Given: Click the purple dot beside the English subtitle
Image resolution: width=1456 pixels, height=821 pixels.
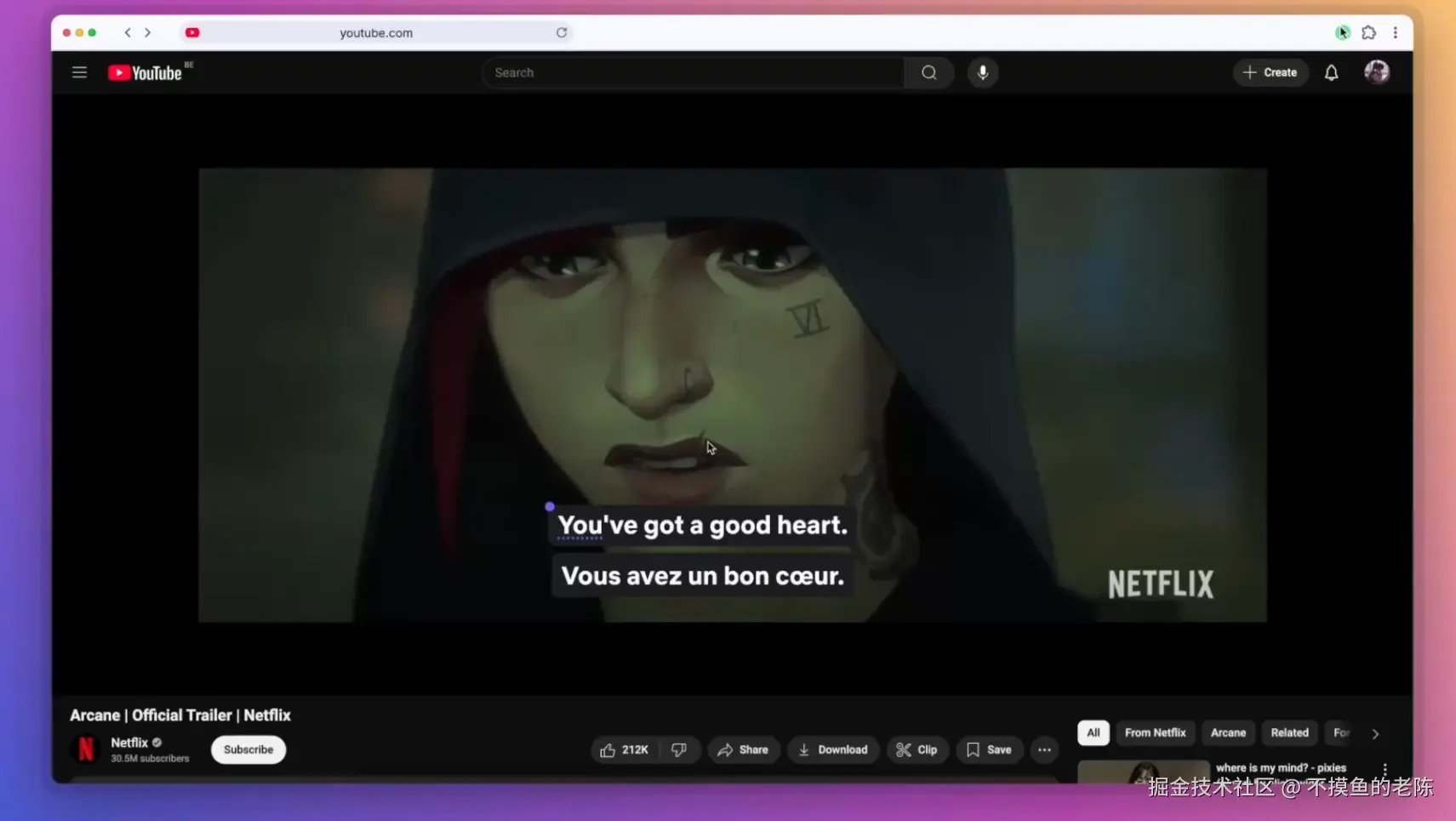Looking at the screenshot, I should pos(550,506).
